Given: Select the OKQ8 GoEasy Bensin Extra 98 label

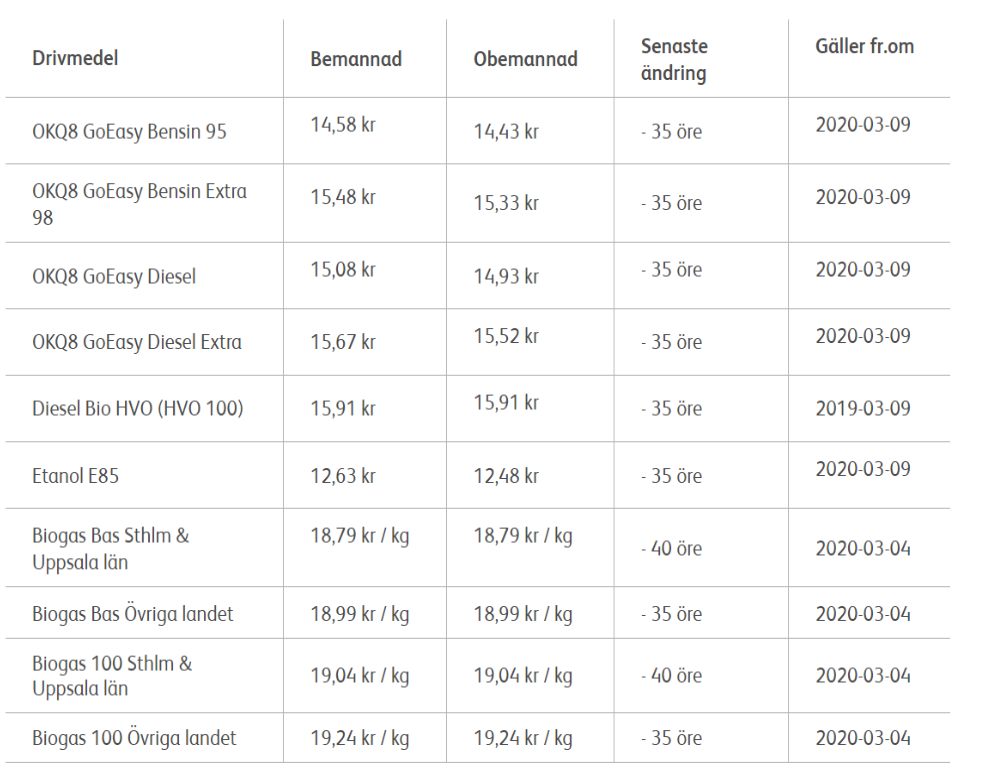Looking at the screenshot, I should tap(139, 203).
